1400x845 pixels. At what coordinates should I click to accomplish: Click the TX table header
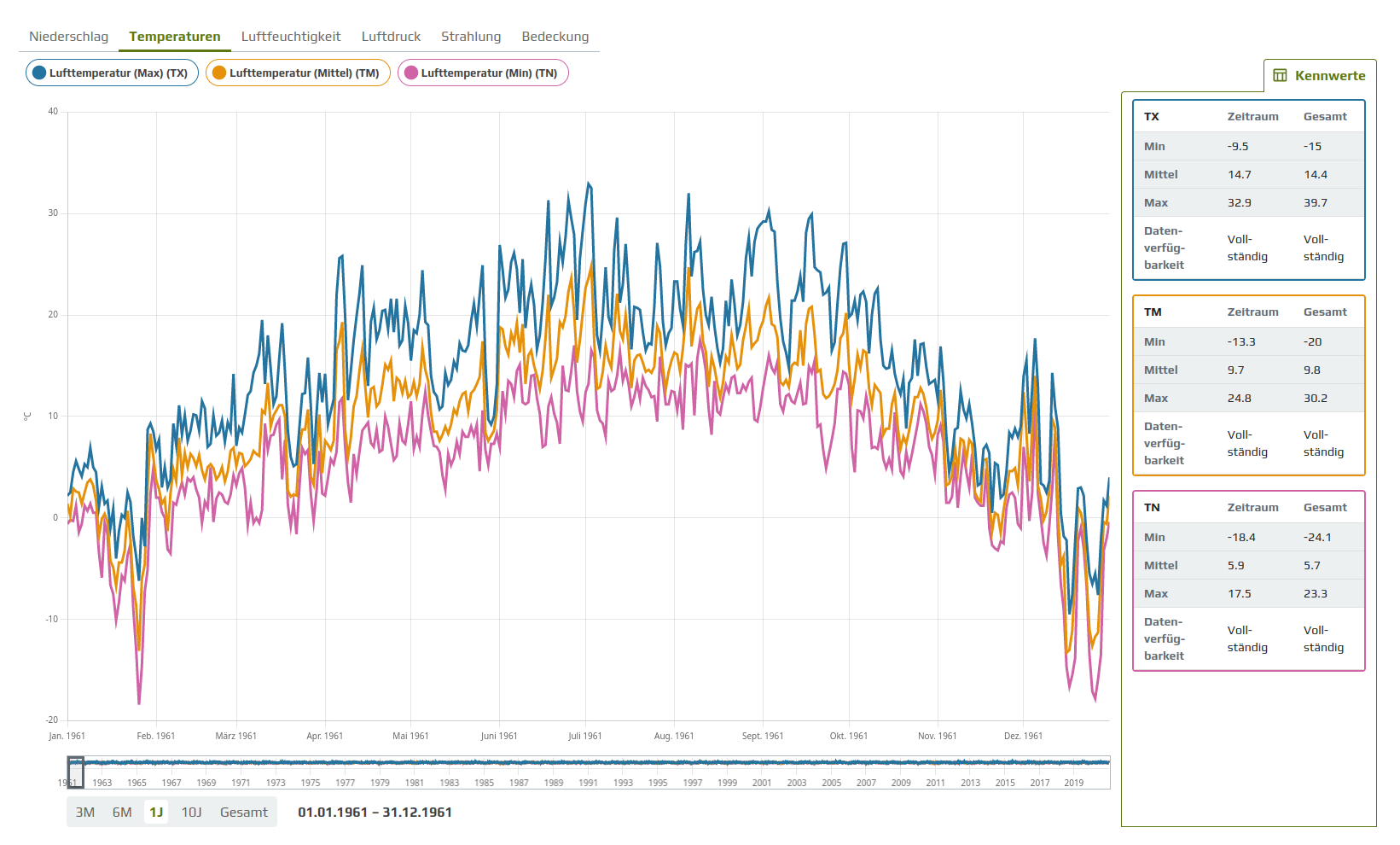coord(1152,117)
